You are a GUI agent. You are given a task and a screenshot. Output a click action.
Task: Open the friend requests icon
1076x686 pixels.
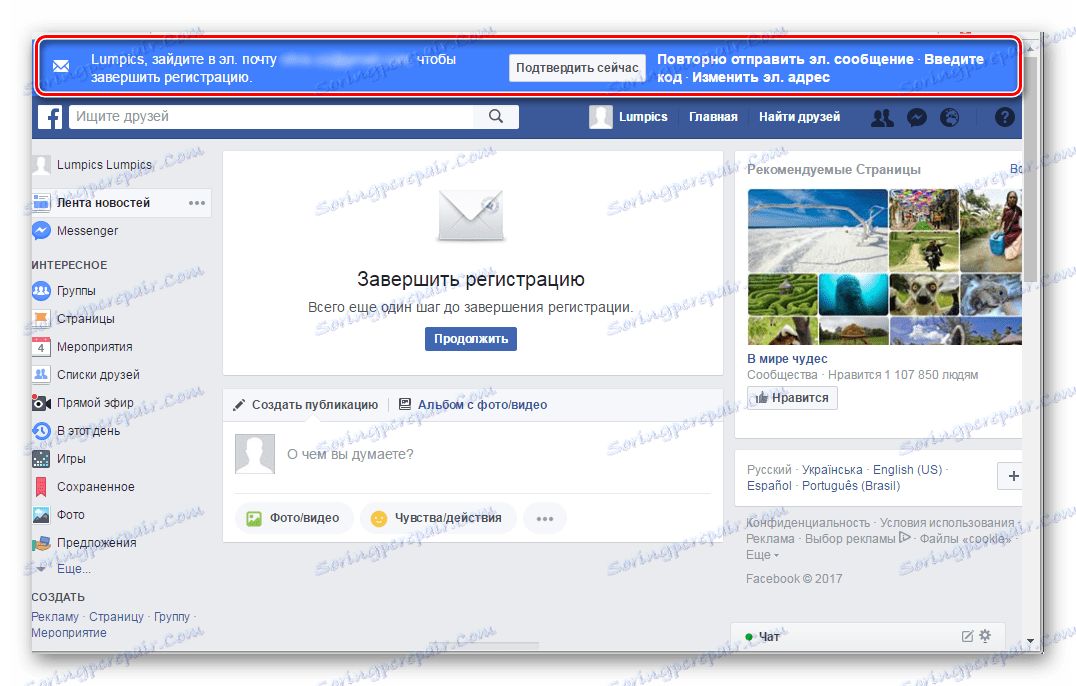click(882, 118)
